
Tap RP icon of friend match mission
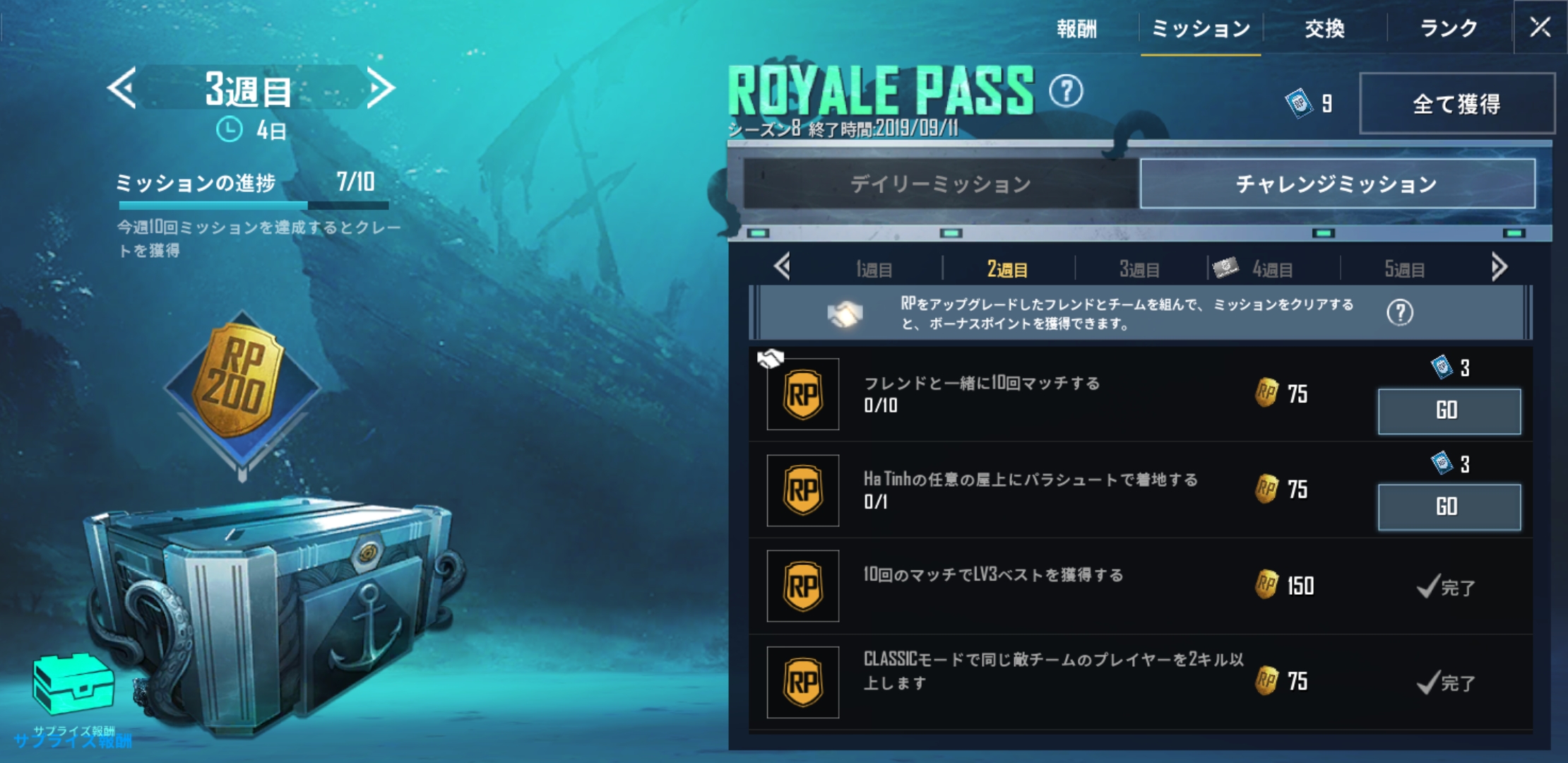point(803,394)
